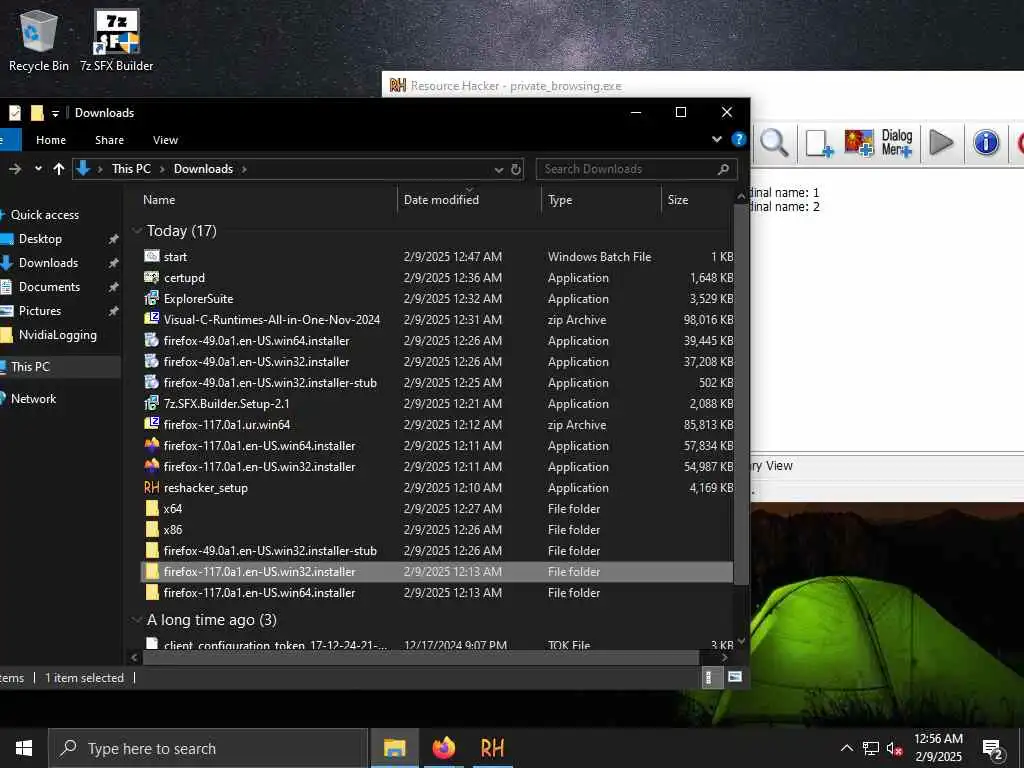The width and height of the screenshot is (1024, 768).
Task: Open the Home ribbon tab
Action: coord(51,140)
